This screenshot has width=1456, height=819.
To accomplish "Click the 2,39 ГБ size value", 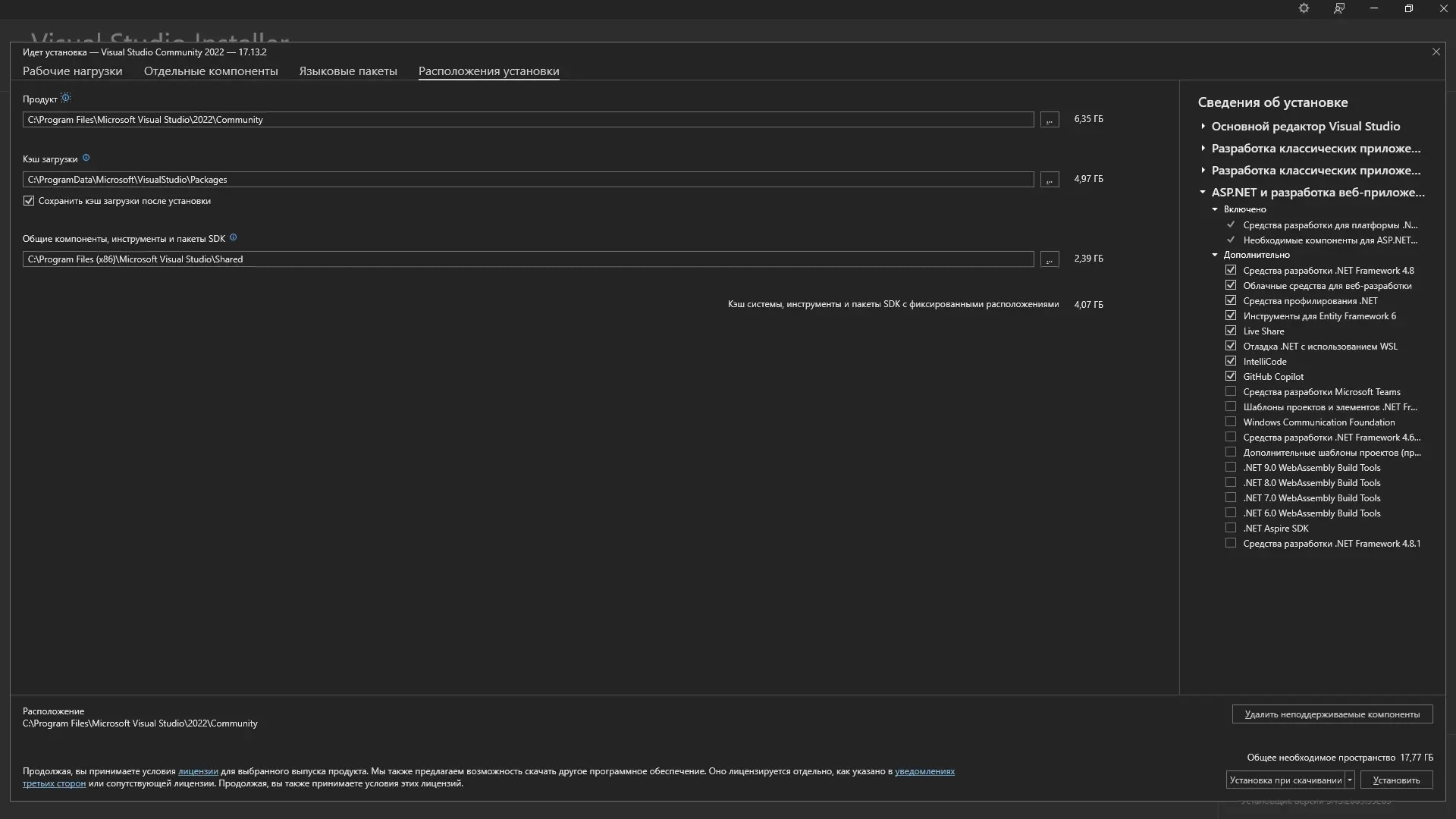I will pyautogui.click(x=1088, y=259).
